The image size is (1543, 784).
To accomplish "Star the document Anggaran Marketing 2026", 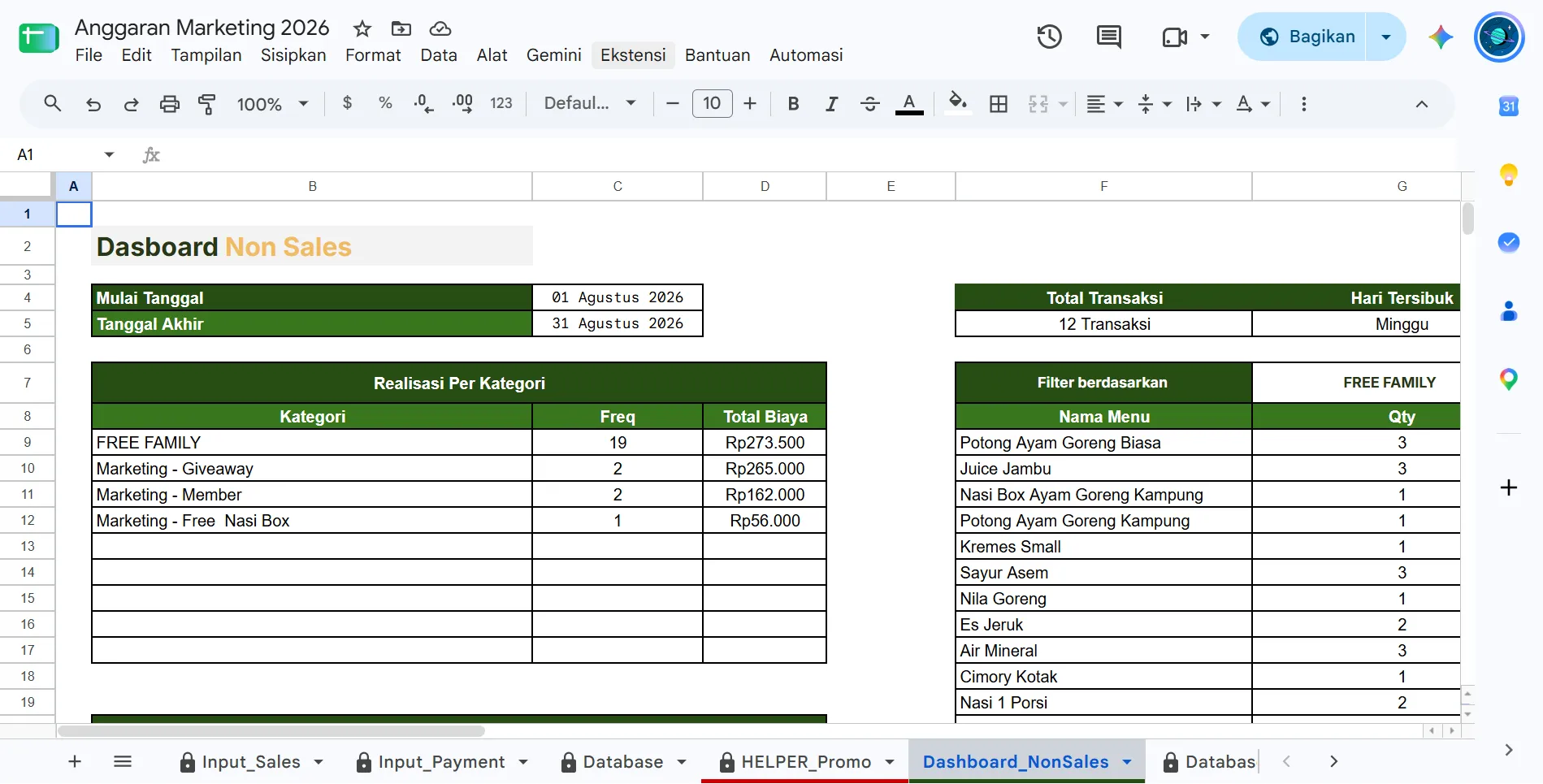I will tap(362, 29).
